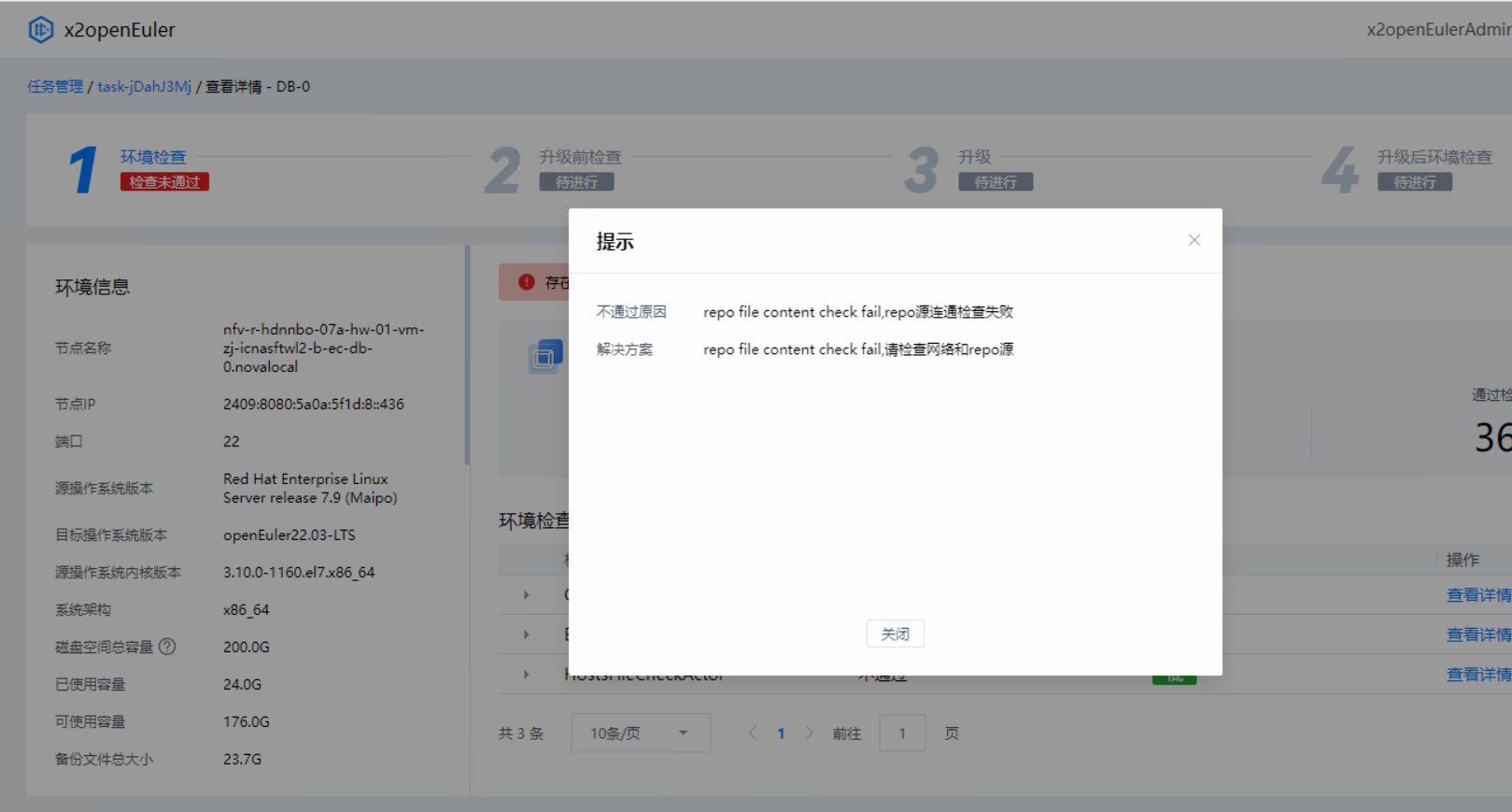The width and height of the screenshot is (1512, 812).
Task: Click the page jump input field
Action: [x=901, y=734]
